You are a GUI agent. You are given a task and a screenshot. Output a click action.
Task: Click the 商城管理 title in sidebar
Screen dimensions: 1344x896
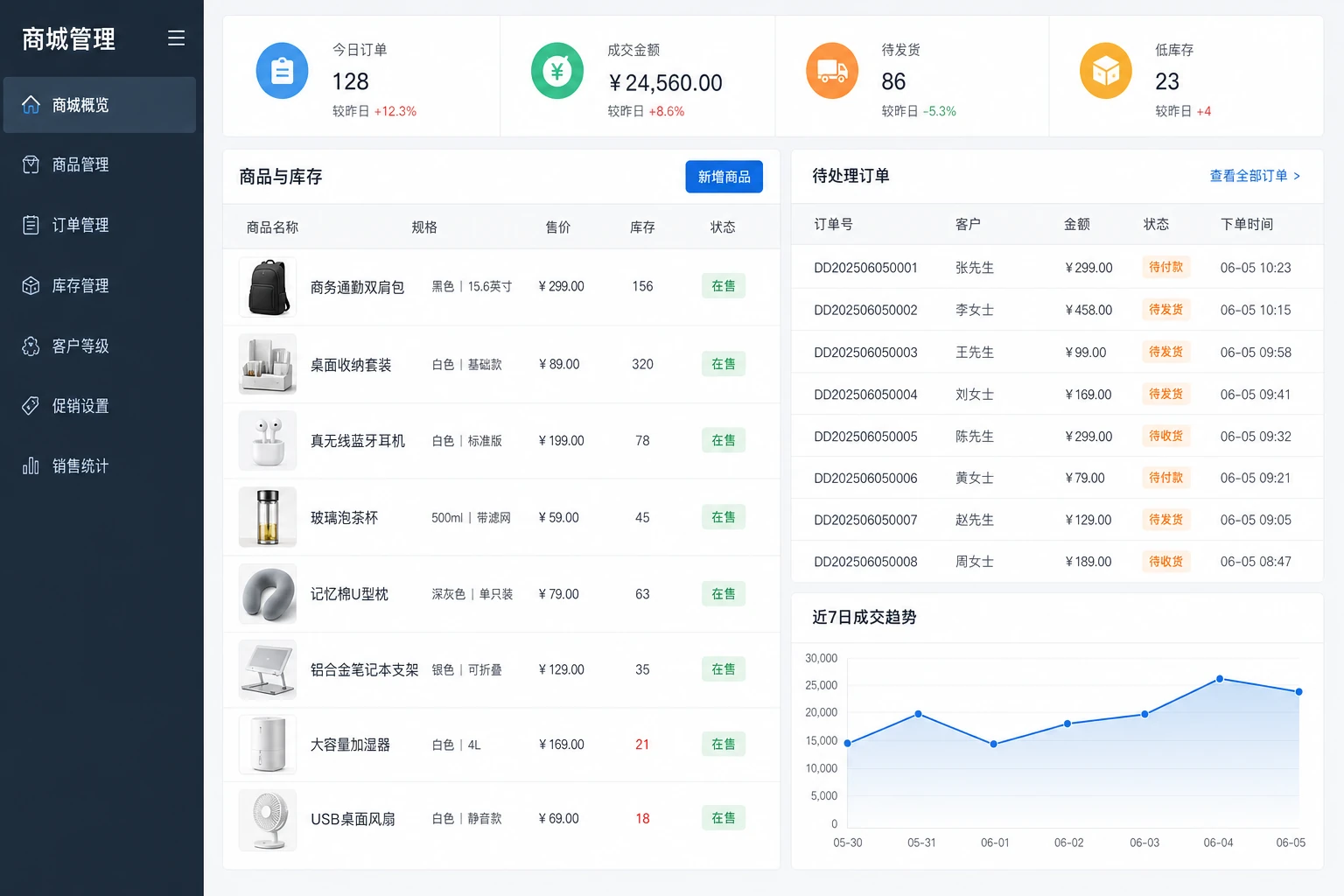pos(68,38)
